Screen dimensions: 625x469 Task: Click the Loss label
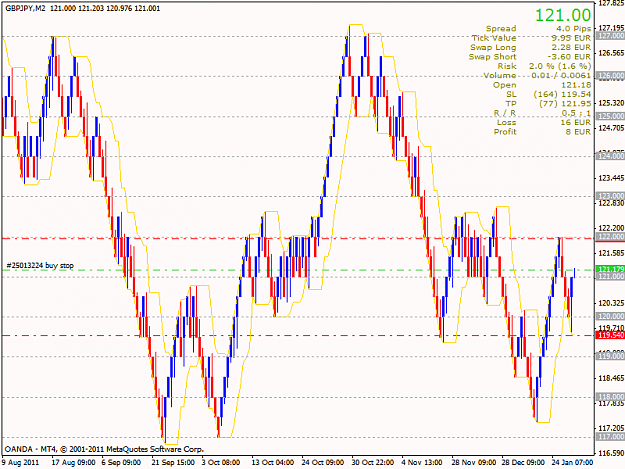click(507, 122)
